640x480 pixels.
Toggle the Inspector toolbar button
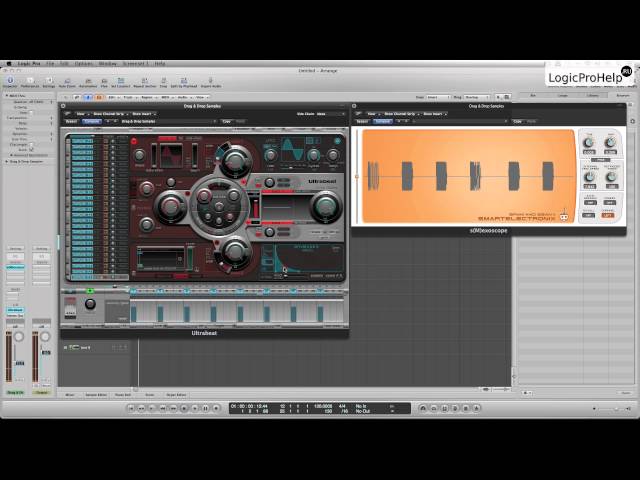[10, 82]
